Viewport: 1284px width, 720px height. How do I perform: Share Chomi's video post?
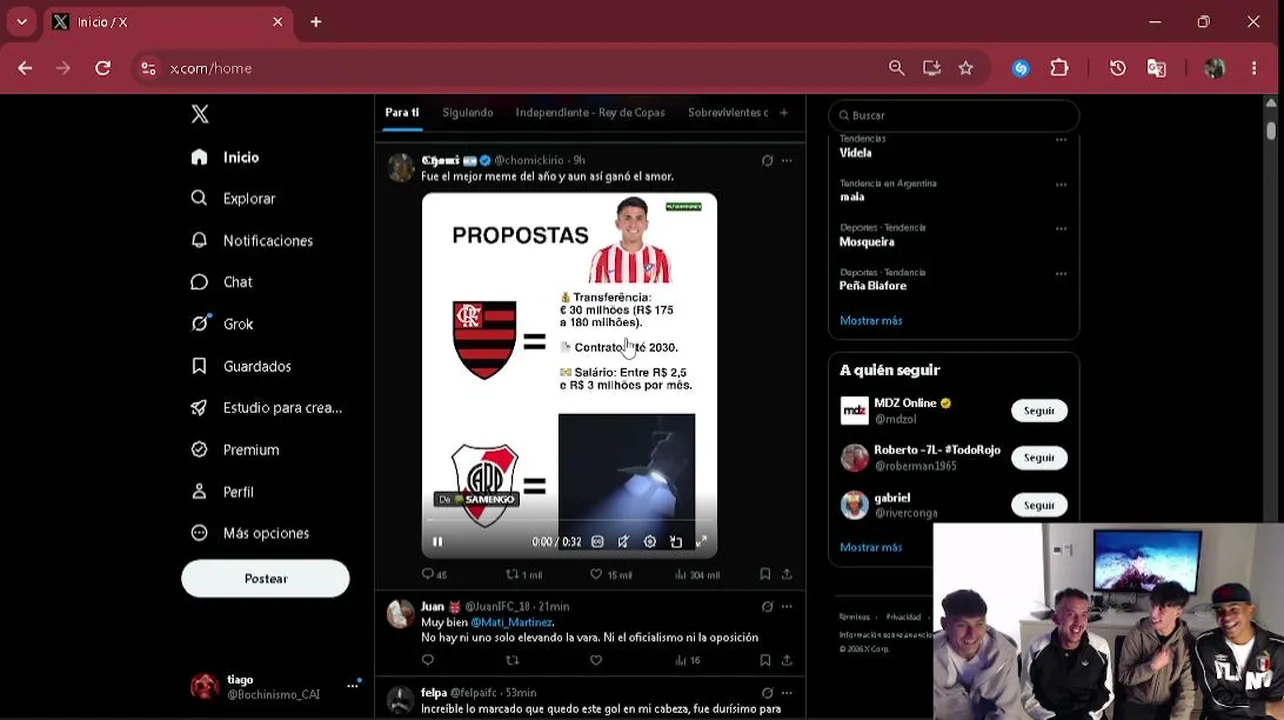click(x=787, y=574)
